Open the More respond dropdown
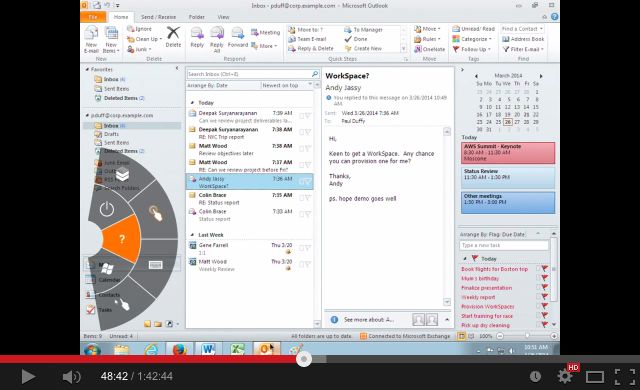Image resolution: width=640 pixels, height=390 pixels. click(264, 46)
